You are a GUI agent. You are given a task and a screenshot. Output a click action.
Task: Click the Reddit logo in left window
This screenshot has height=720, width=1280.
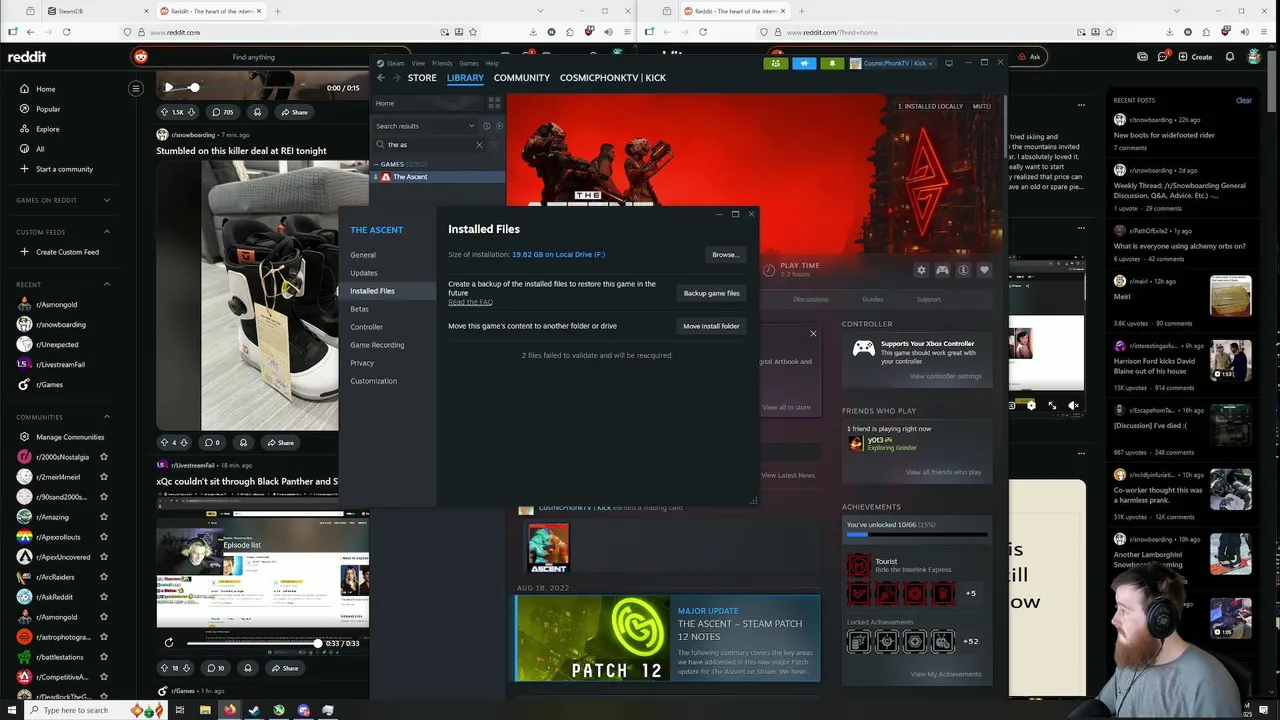27,57
